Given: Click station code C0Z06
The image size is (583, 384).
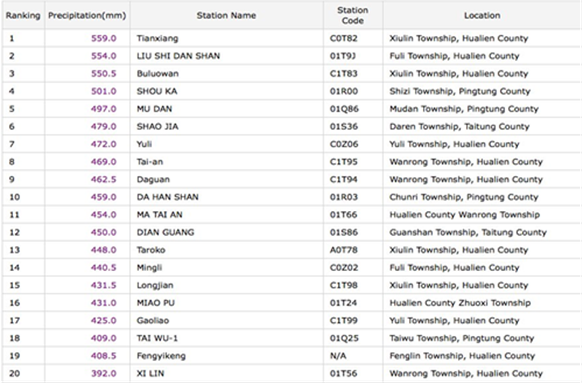Looking at the screenshot, I should click(344, 144).
